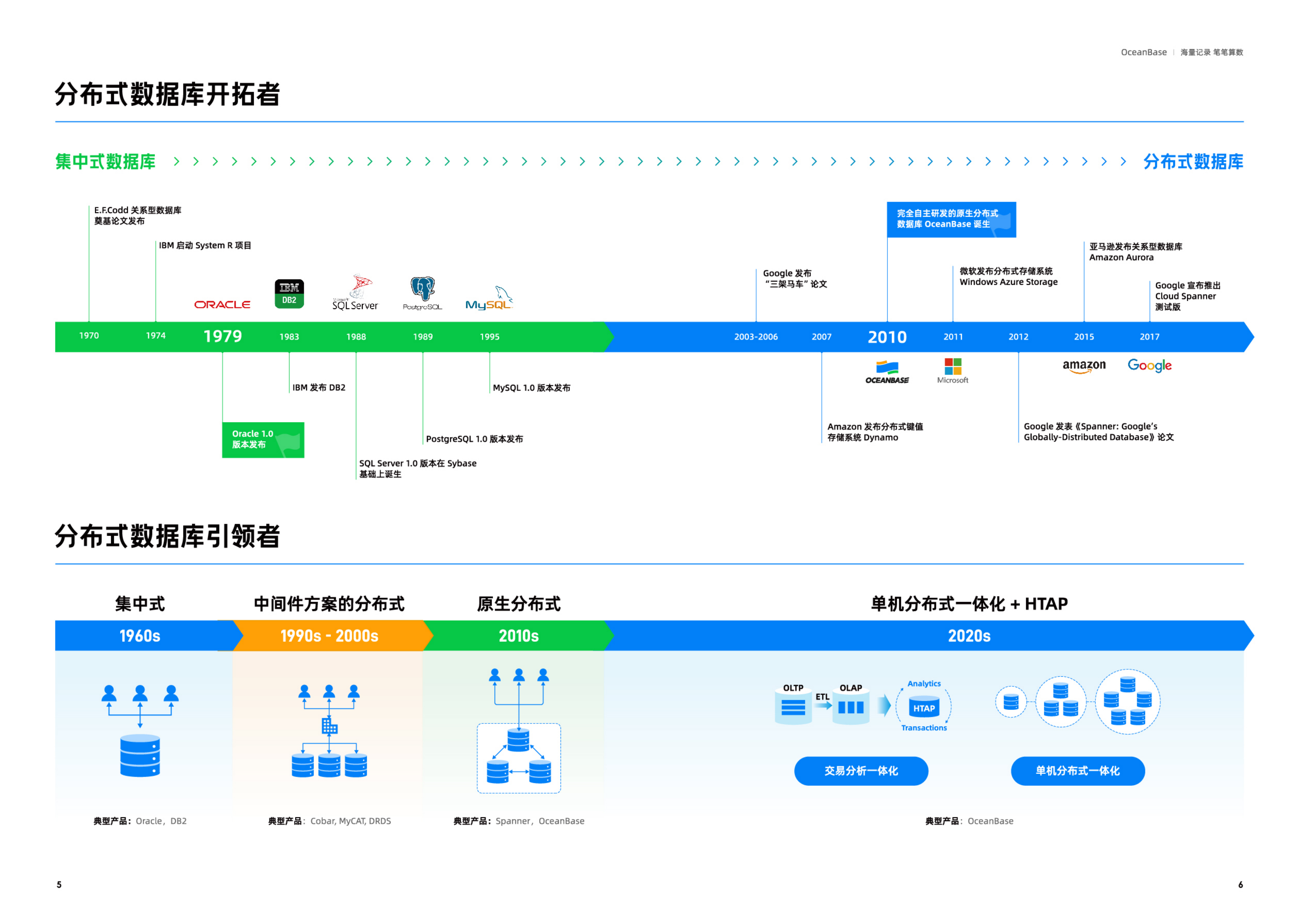Screen dimensions: 1299x924
Task: Click the Amazon Aurora note
Action: [x=1135, y=252]
